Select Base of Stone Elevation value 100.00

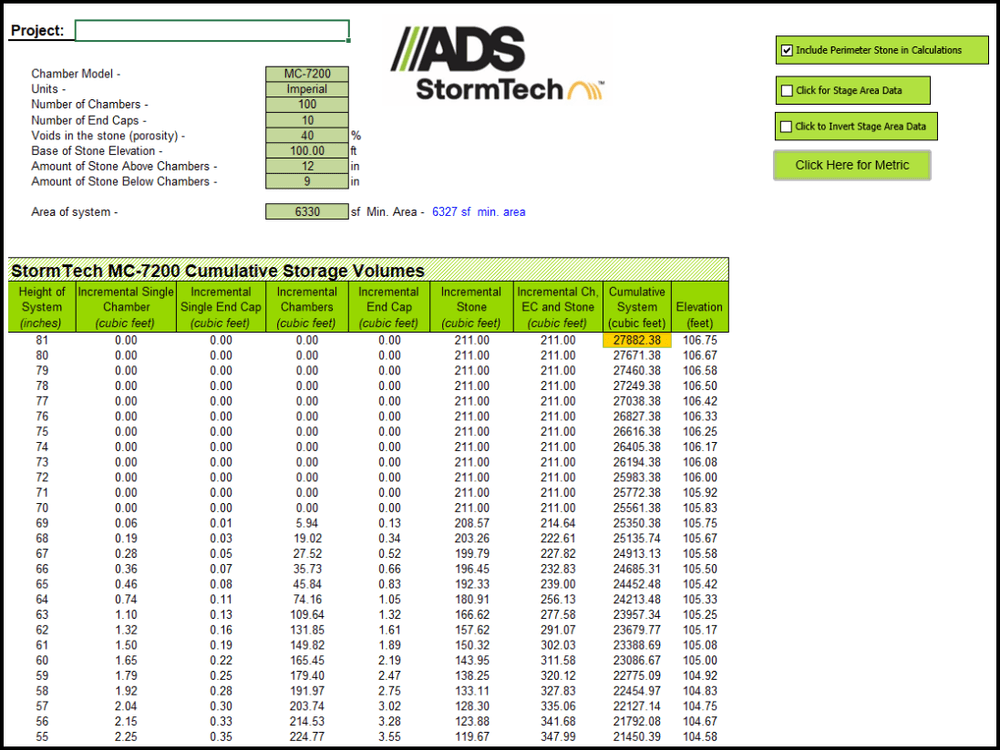(x=307, y=151)
